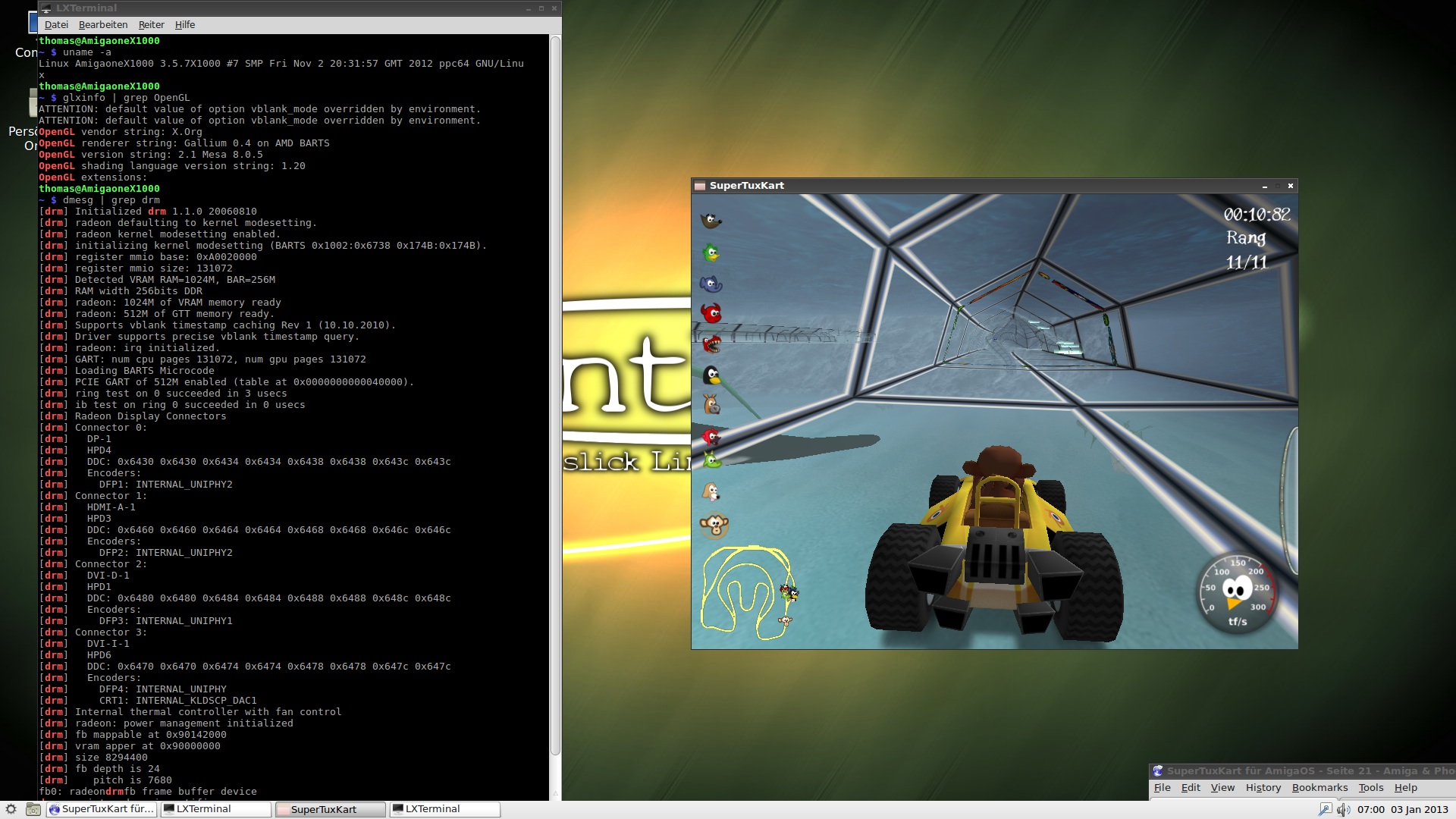Image resolution: width=1456 pixels, height=819 pixels.
Task: Minimize the SuperTuxKart window
Action: [1264, 186]
